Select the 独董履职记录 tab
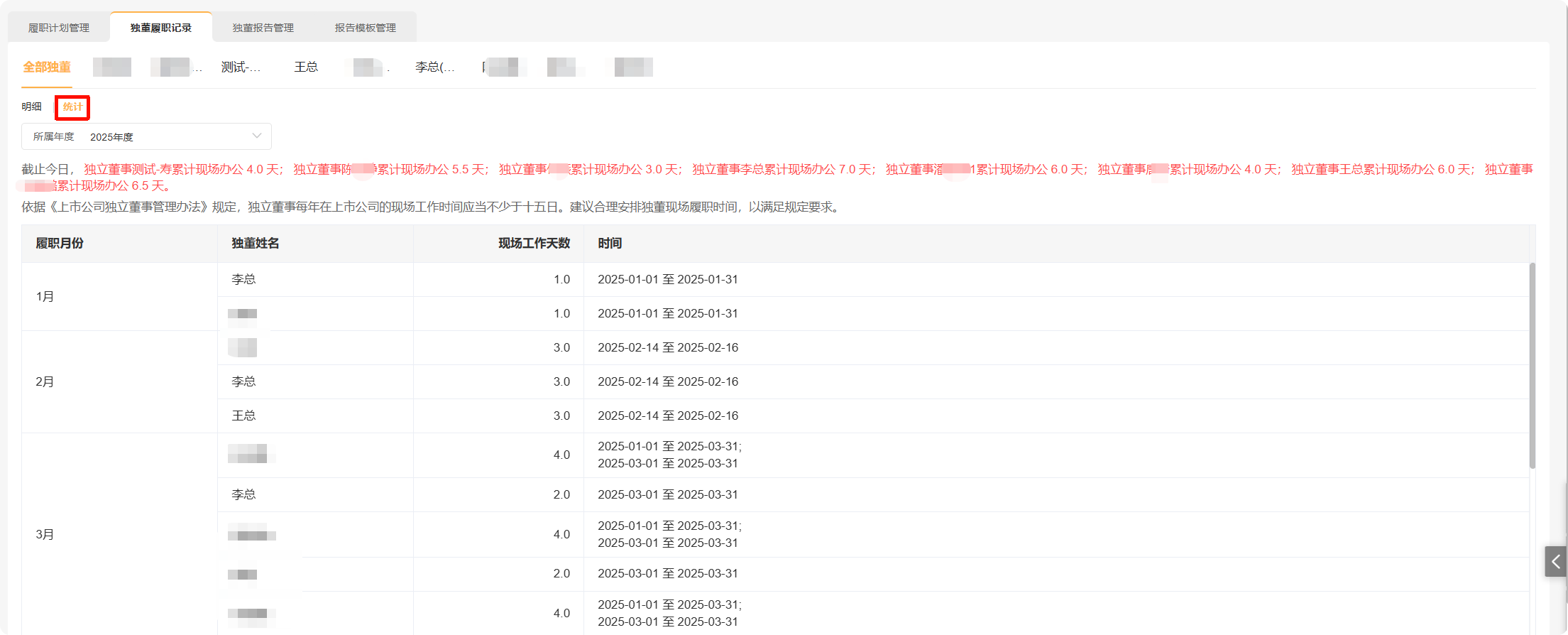 [x=161, y=28]
